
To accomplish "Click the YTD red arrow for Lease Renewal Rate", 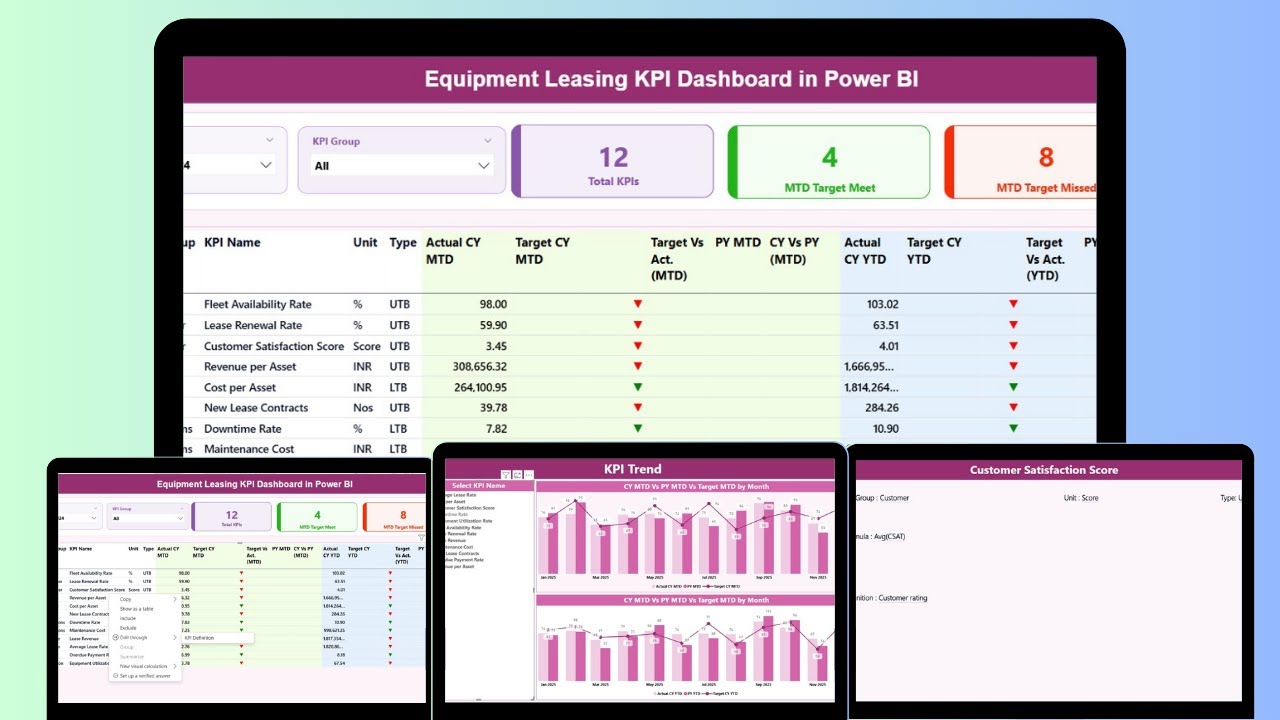I will 1013,325.
